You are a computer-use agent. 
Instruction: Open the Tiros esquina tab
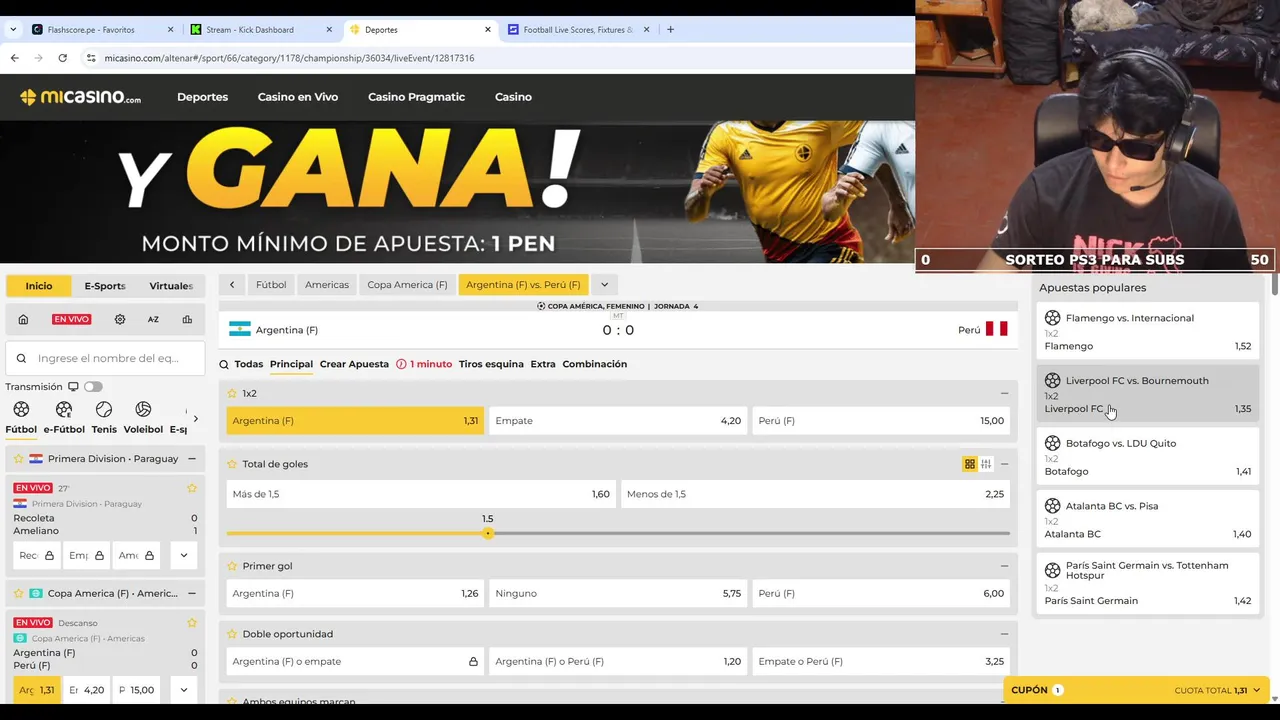(491, 364)
